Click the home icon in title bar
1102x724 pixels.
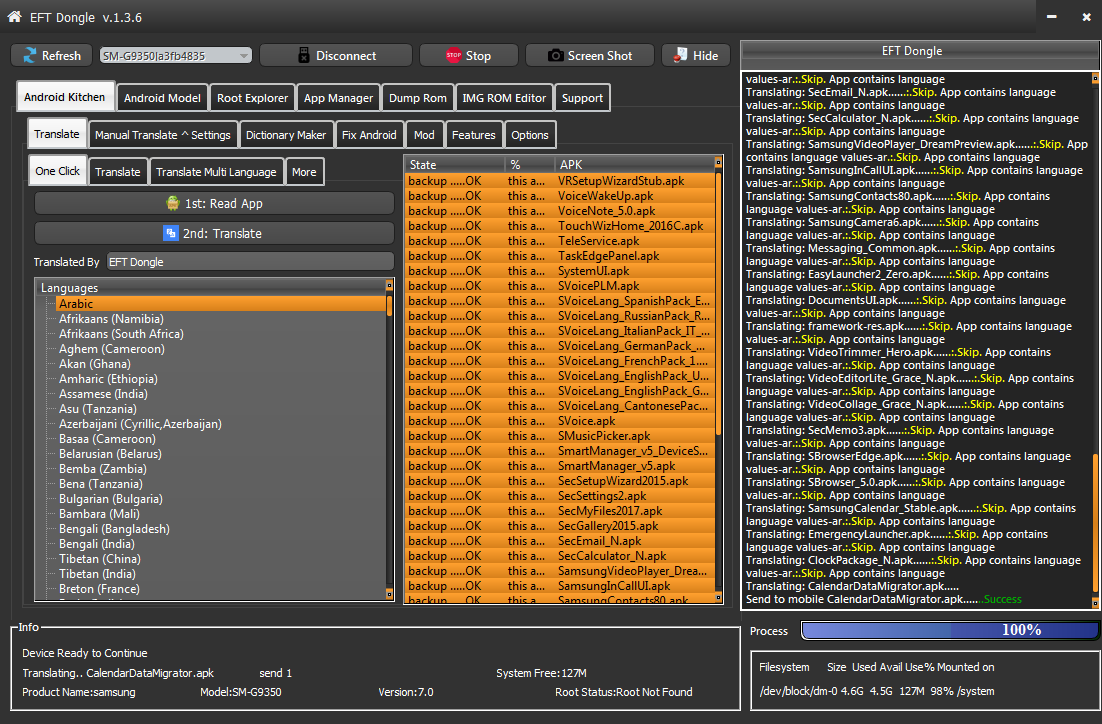click(14, 17)
